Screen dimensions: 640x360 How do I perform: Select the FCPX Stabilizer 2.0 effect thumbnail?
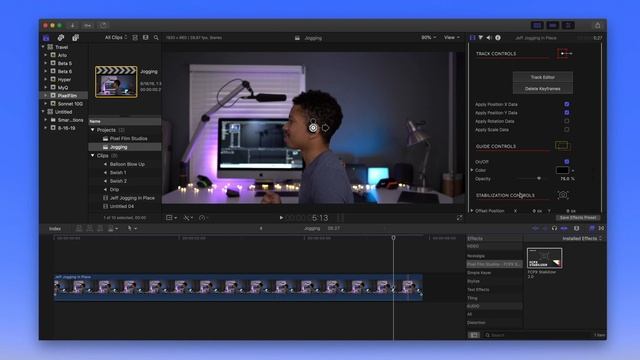pyautogui.click(x=544, y=258)
